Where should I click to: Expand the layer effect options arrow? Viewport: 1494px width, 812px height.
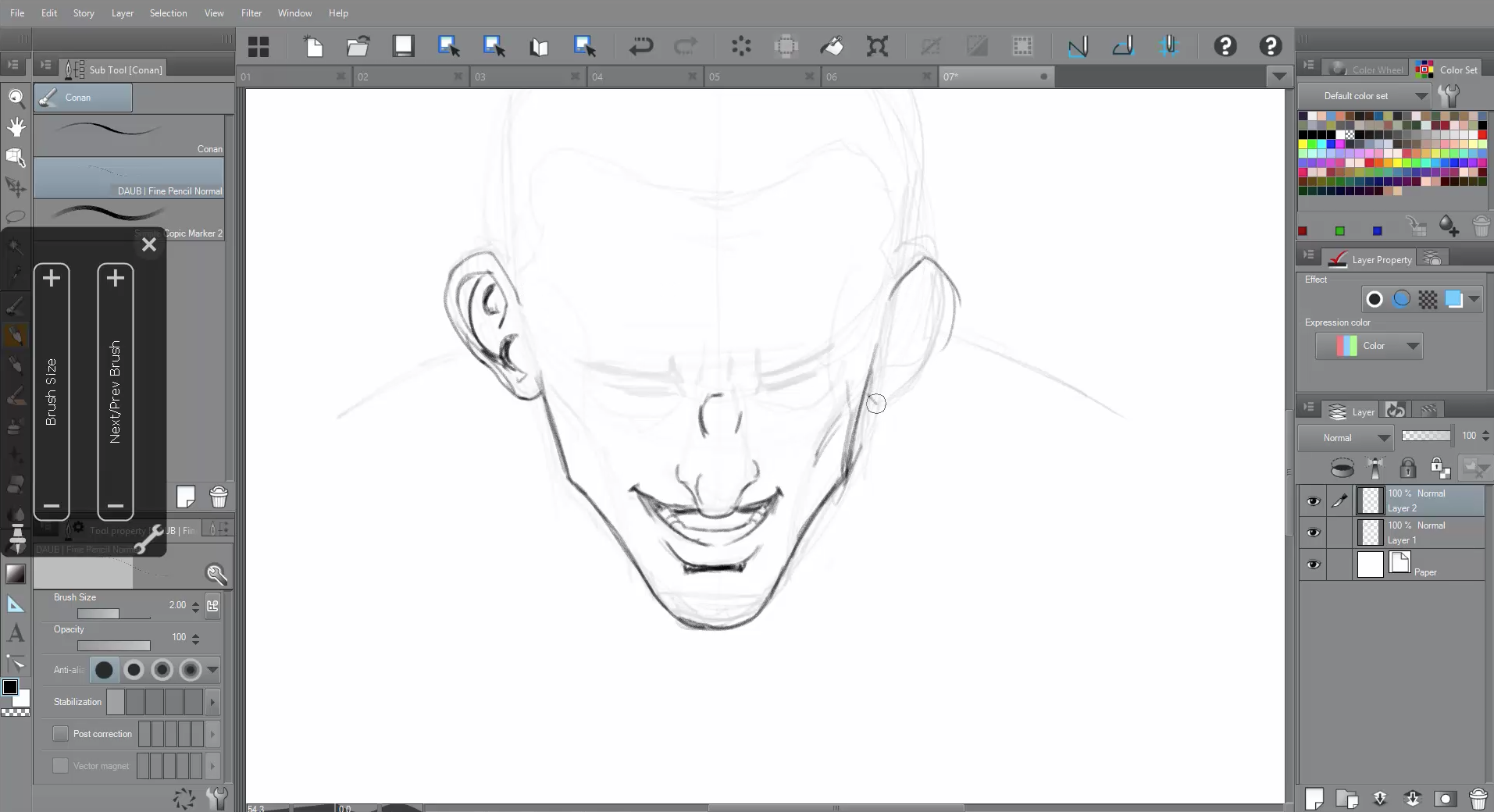tap(1474, 299)
